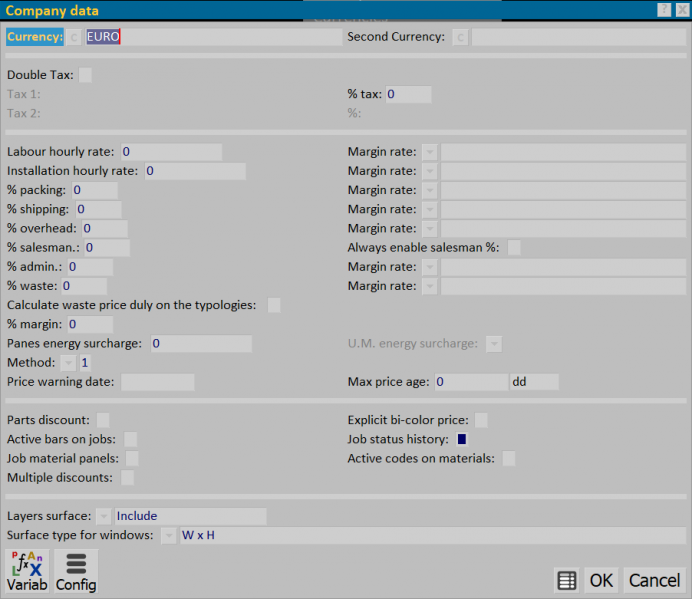Click the % shipping field
This screenshot has height=599, width=692.
click(x=98, y=210)
